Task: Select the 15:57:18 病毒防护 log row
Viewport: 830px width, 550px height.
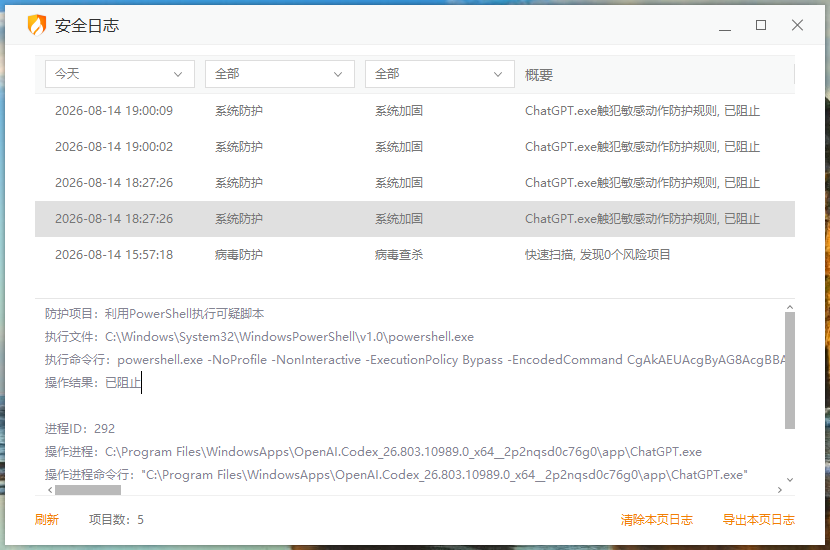Action: [x=414, y=255]
